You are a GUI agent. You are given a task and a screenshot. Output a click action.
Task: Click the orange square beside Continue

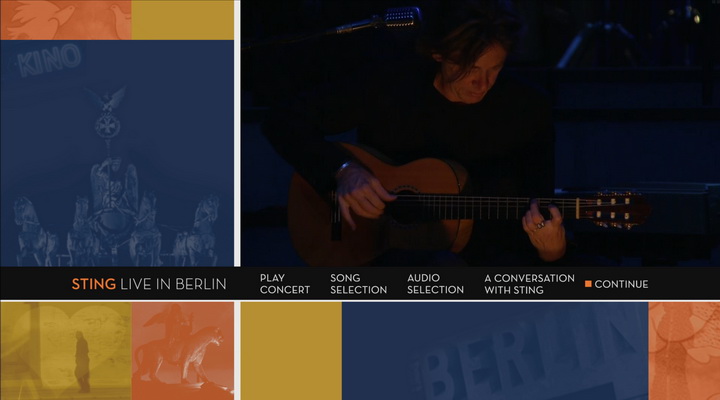(588, 284)
